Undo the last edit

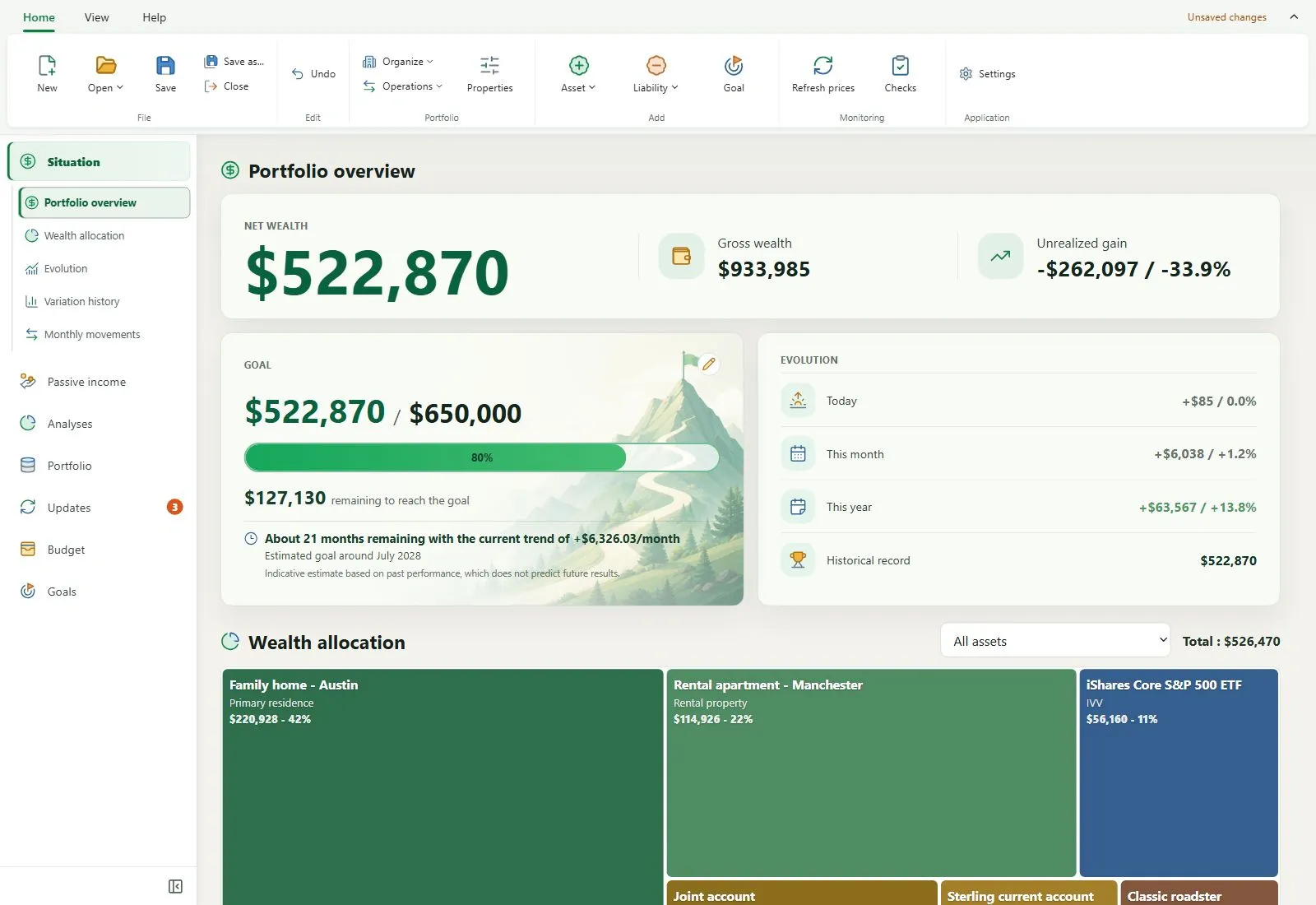(313, 74)
